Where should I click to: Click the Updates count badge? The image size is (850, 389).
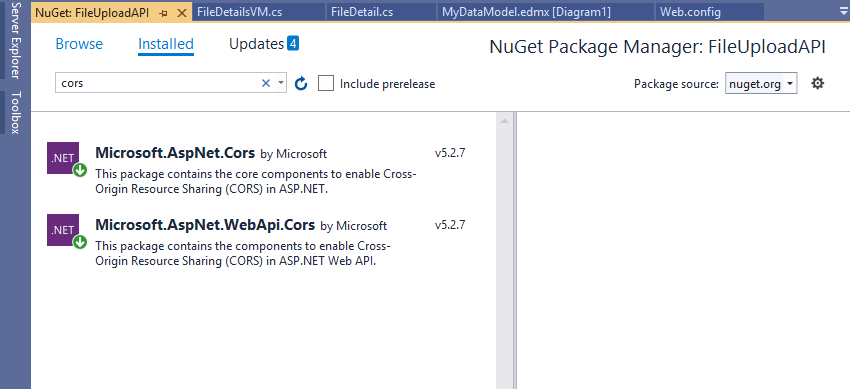293,43
